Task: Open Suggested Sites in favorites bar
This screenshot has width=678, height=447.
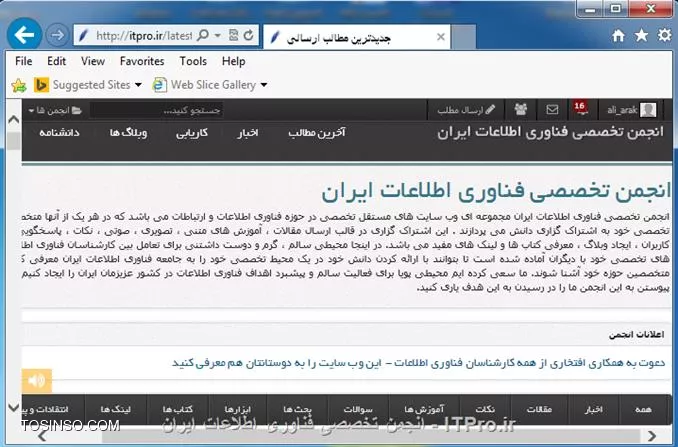Action: tap(83, 85)
